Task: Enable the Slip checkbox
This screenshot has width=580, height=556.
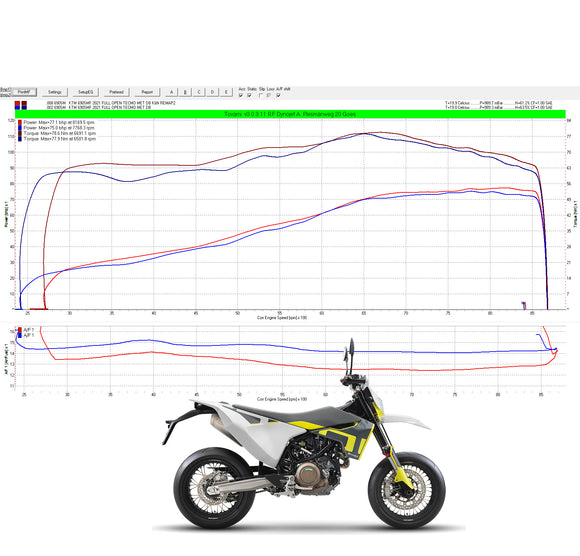Action: 261,95
